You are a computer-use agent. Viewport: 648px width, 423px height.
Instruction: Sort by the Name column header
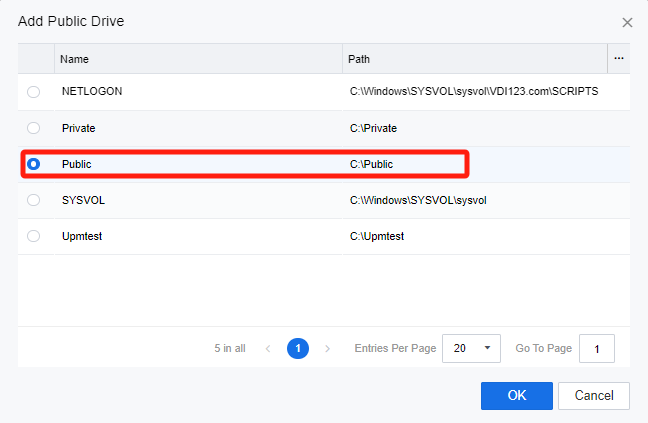coord(75,59)
